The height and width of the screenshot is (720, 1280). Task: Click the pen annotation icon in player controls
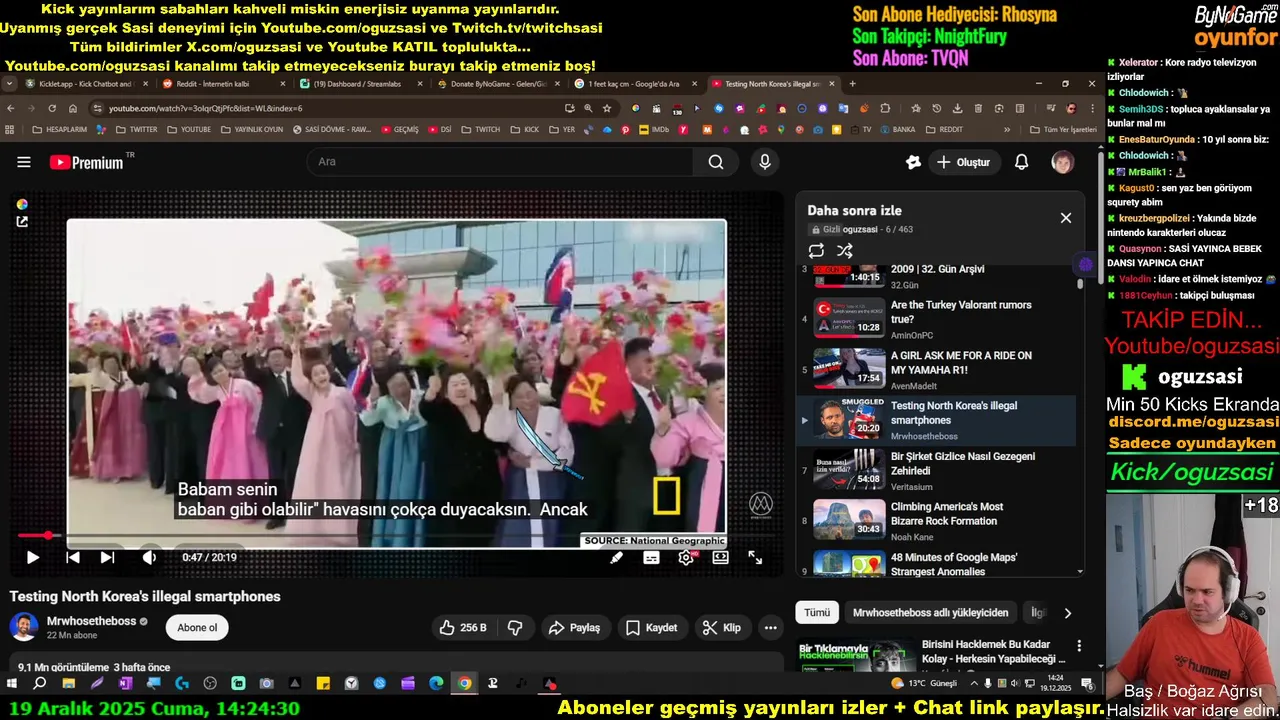pos(616,558)
